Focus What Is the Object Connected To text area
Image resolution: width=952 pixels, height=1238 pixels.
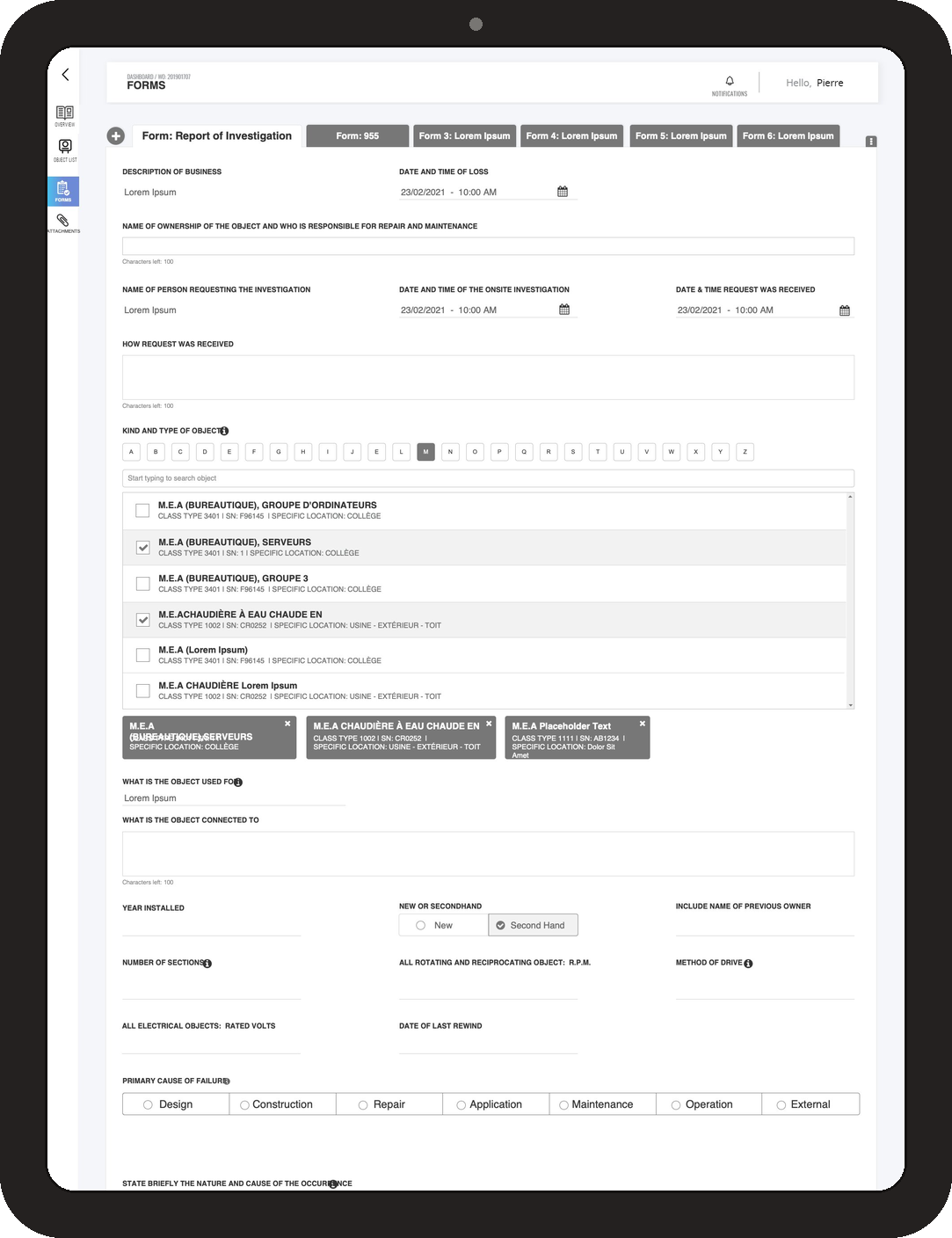pyautogui.click(x=488, y=854)
